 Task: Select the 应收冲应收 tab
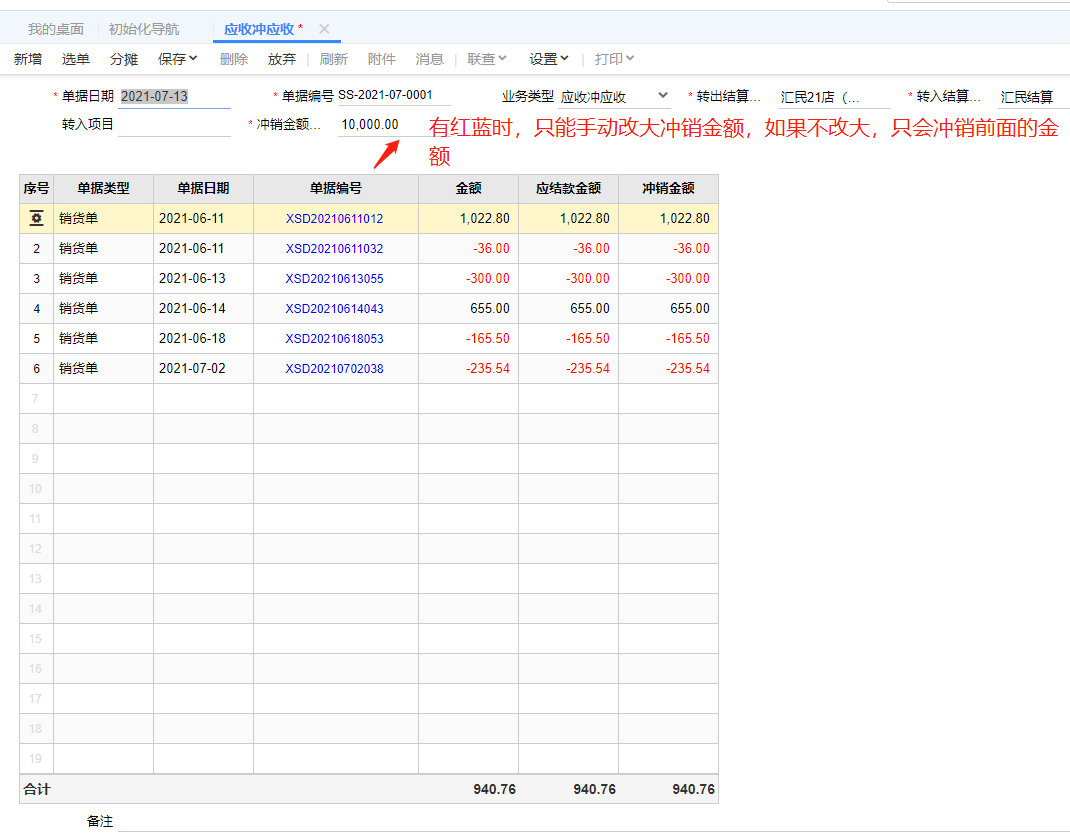(259, 29)
